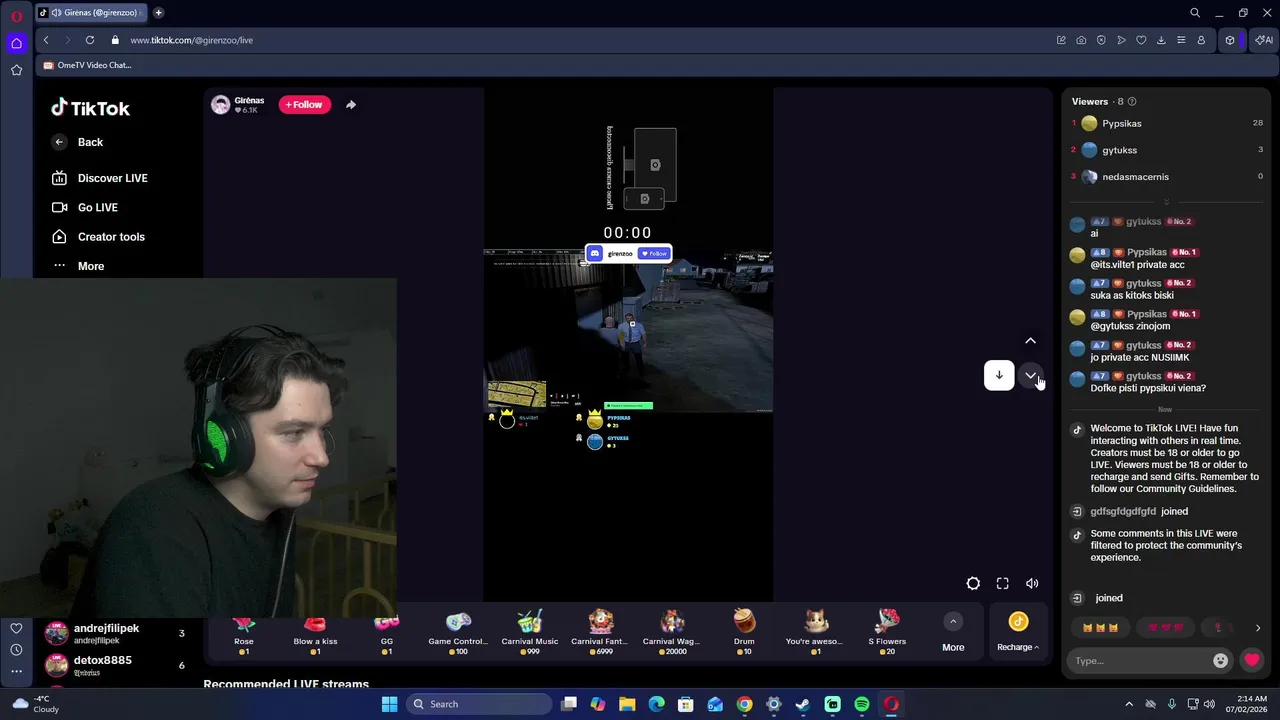Go Back via the sidebar arrow

point(78,142)
